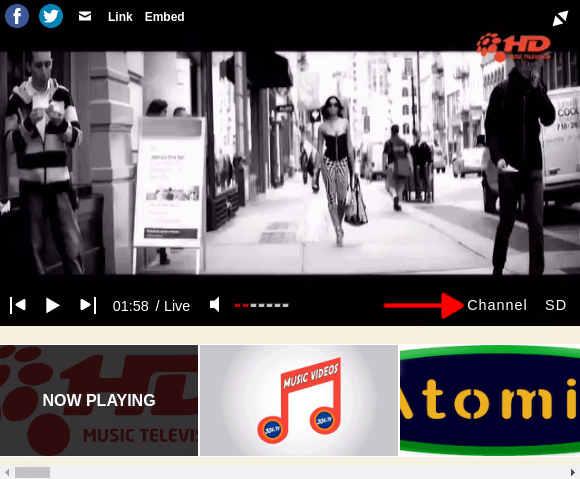Set volume on the dashed volume bar
The height and width of the screenshot is (479, 580).
[262, 305]
